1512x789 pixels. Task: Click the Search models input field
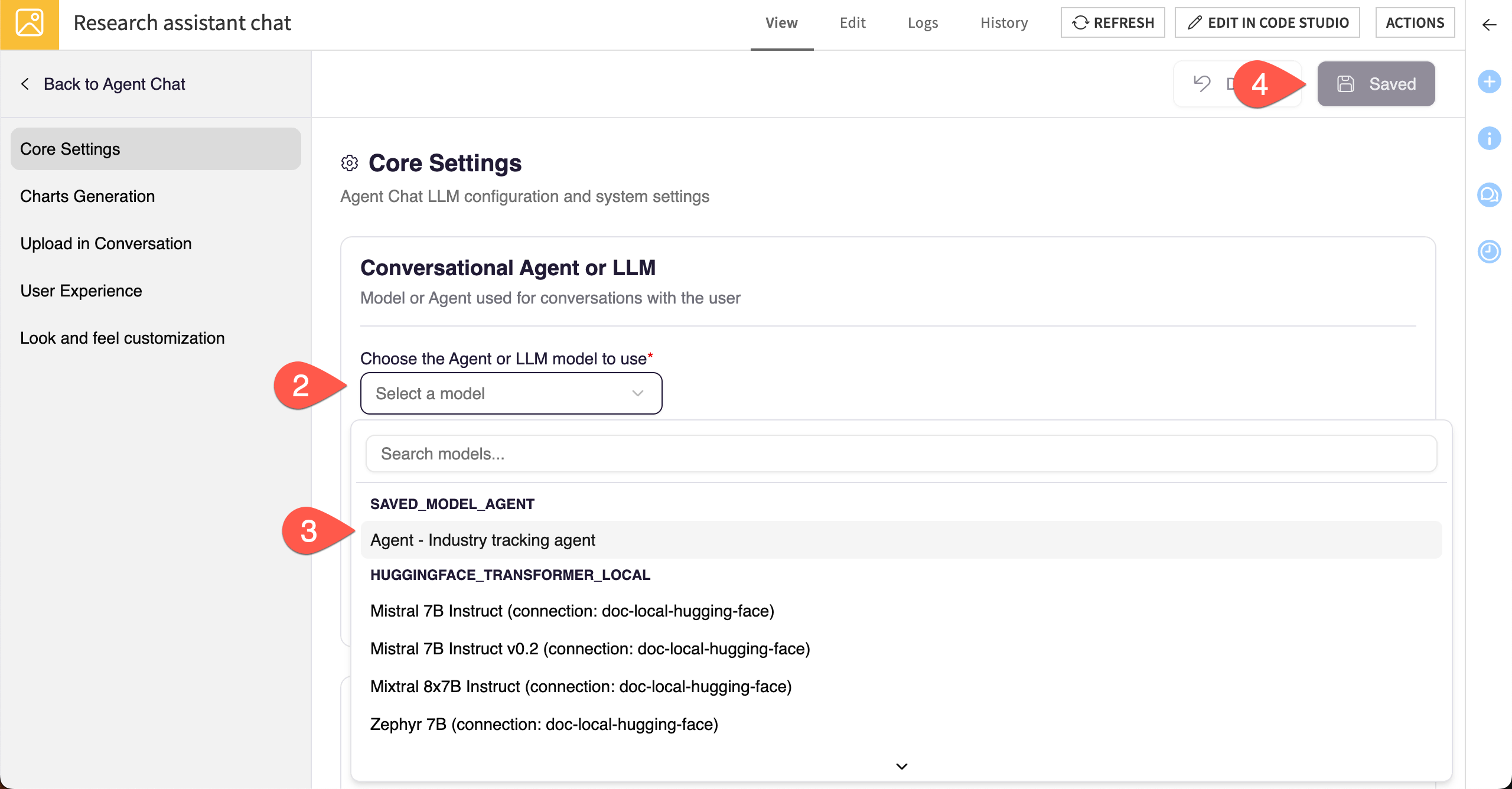(x=901, y=454)
